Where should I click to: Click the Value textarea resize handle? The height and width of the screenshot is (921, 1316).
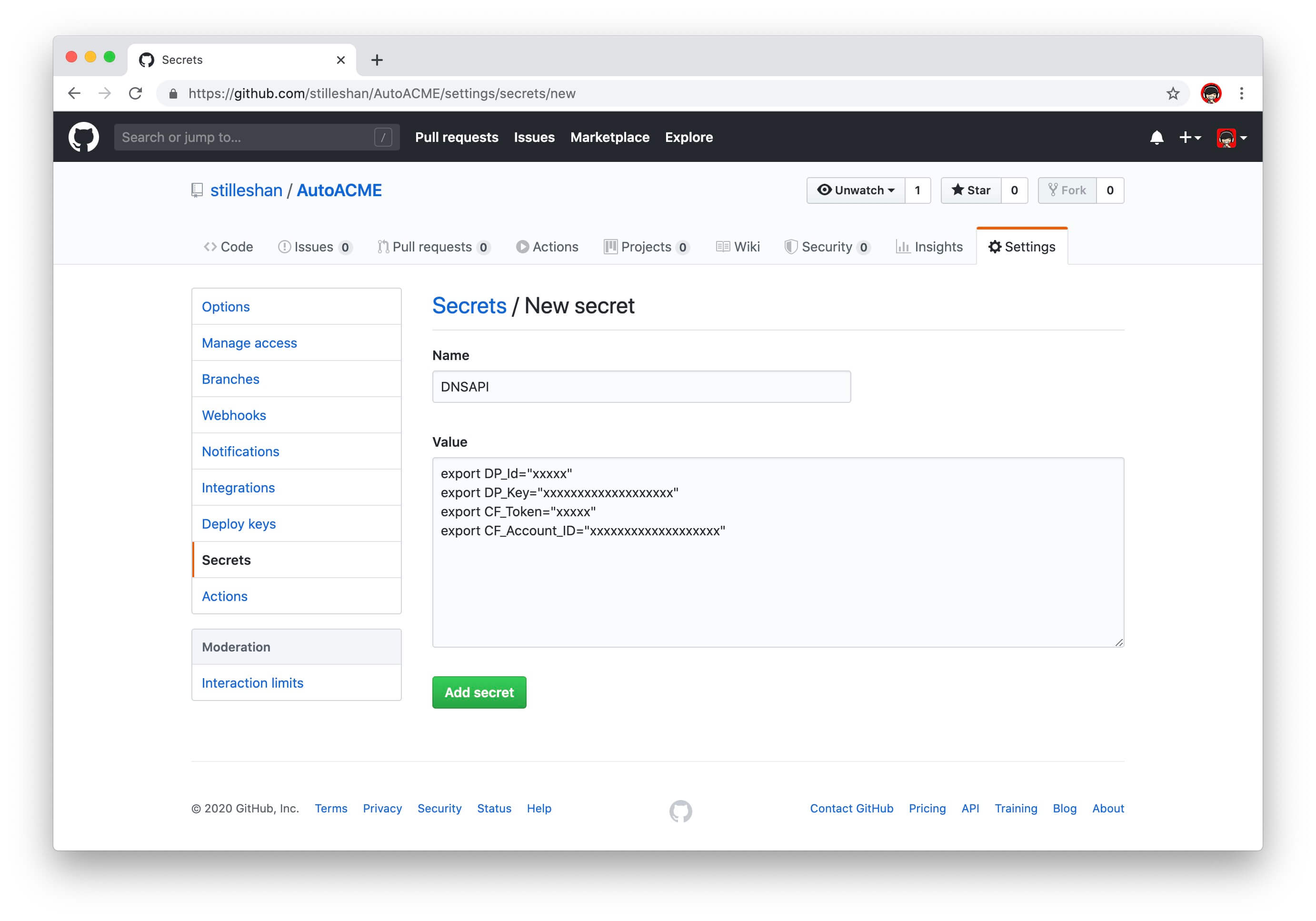(1118, 642)
